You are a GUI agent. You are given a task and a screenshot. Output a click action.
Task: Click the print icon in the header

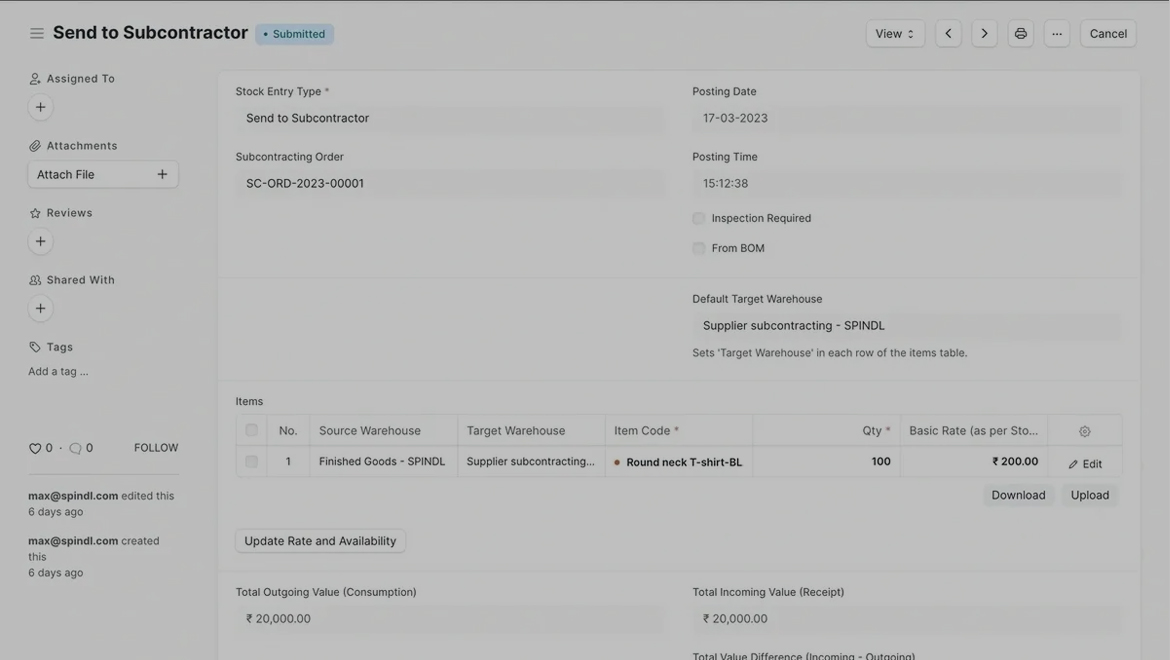tap(1020, 33)
